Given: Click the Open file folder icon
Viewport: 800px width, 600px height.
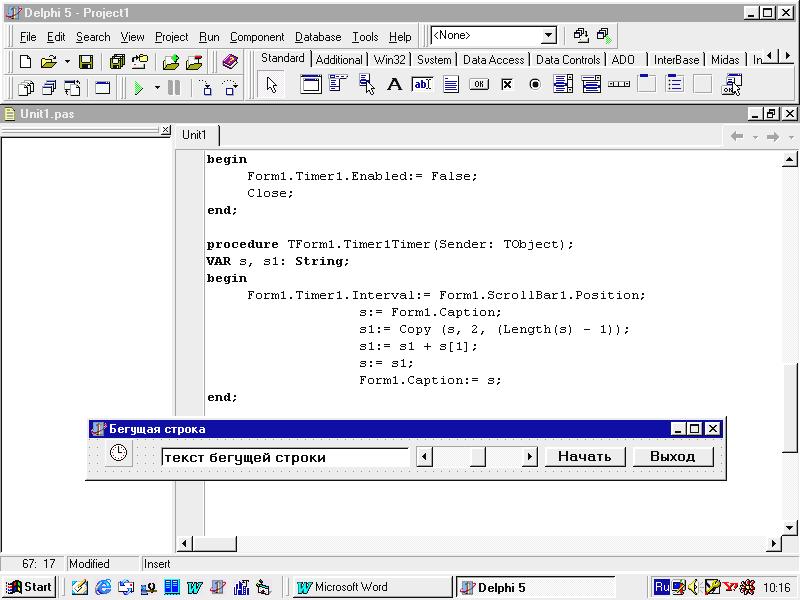Looking at the screenshot, I should click(x=48, y=62).
